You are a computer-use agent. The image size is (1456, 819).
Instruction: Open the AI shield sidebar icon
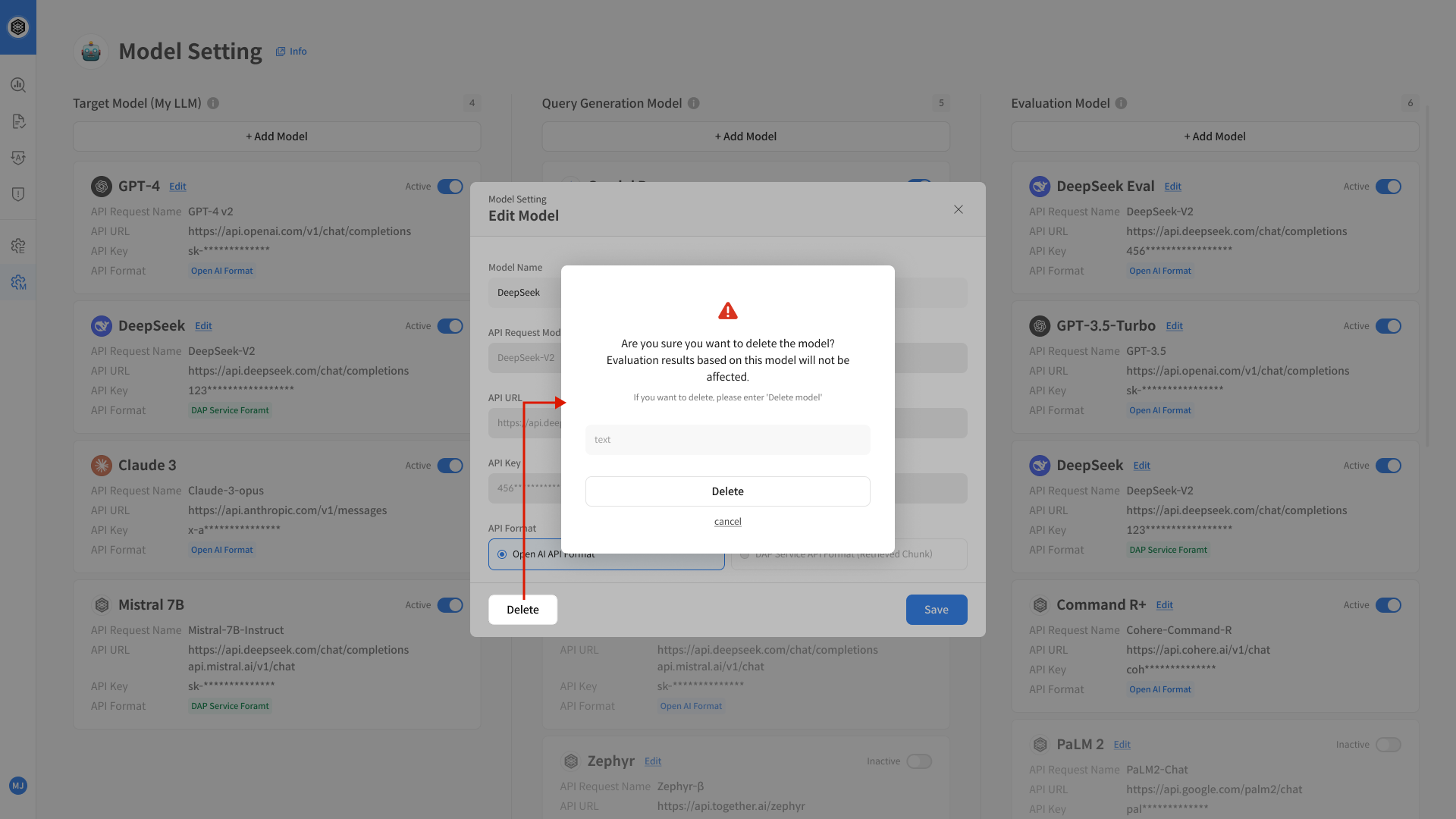[18, 158]
